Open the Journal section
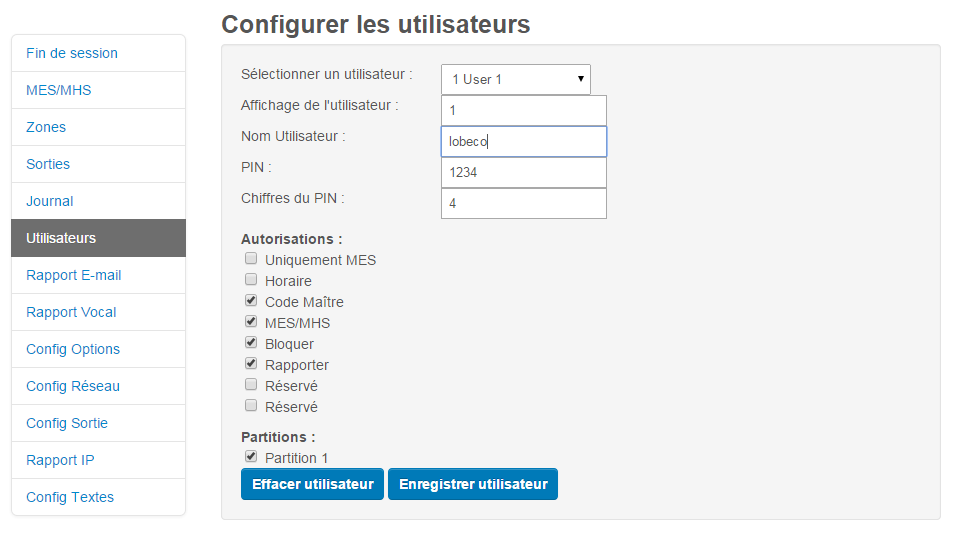This screenshot has height=536, width=955. click(x=99, y=201)
